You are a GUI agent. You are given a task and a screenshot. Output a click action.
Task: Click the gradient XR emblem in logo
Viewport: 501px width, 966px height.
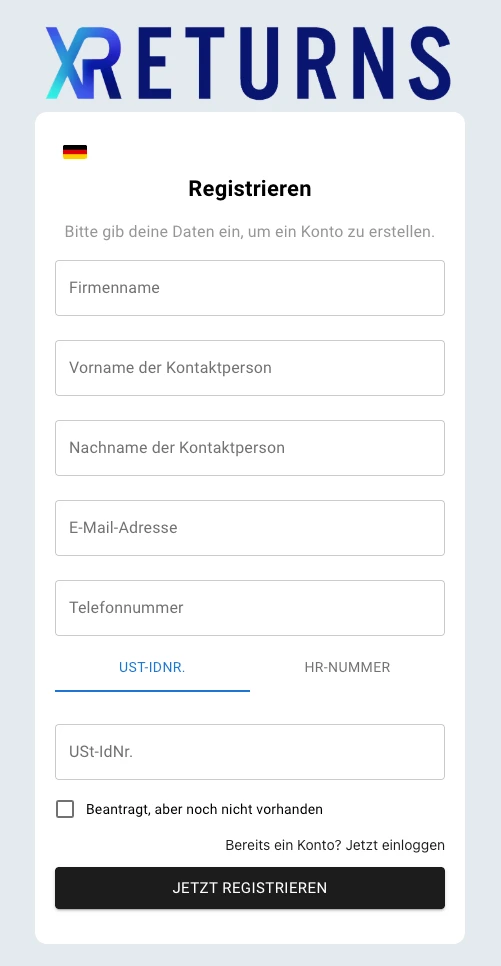[x=83, y=63]
